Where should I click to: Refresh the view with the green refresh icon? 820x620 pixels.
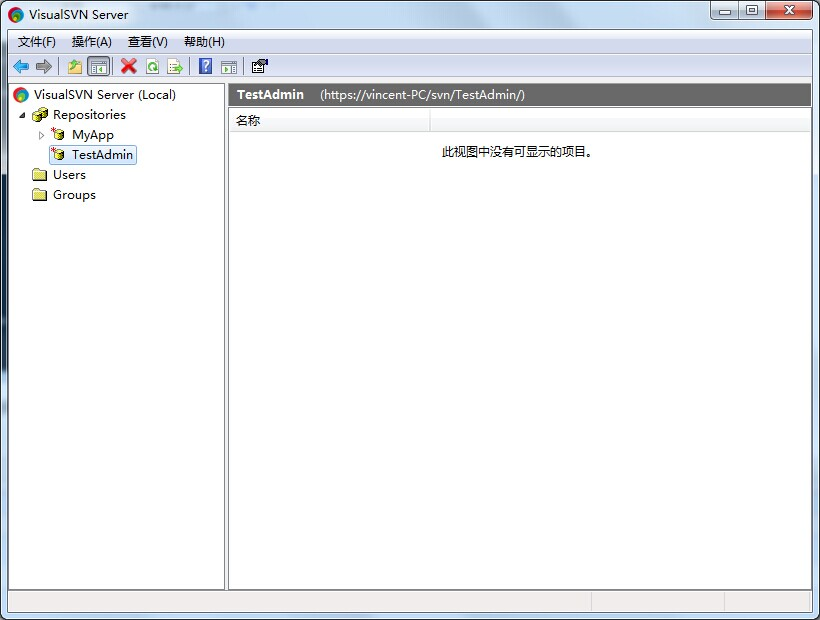click(x=153, y=66)
